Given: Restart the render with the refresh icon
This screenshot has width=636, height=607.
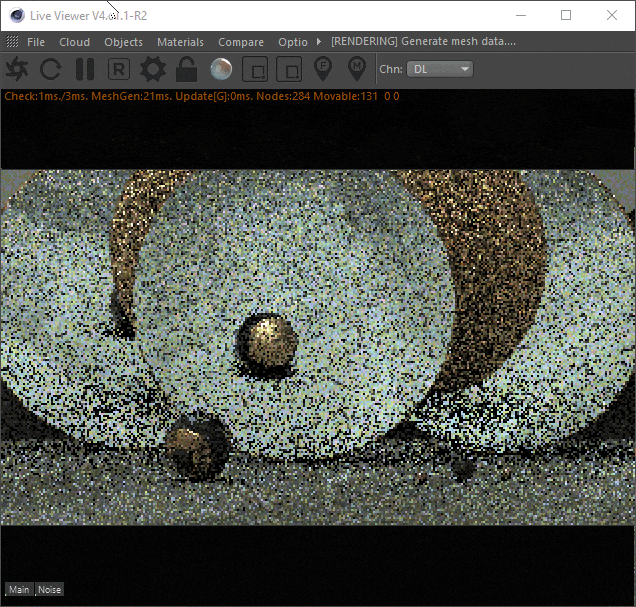Looking at the screenshot, I should pos(51,69).
